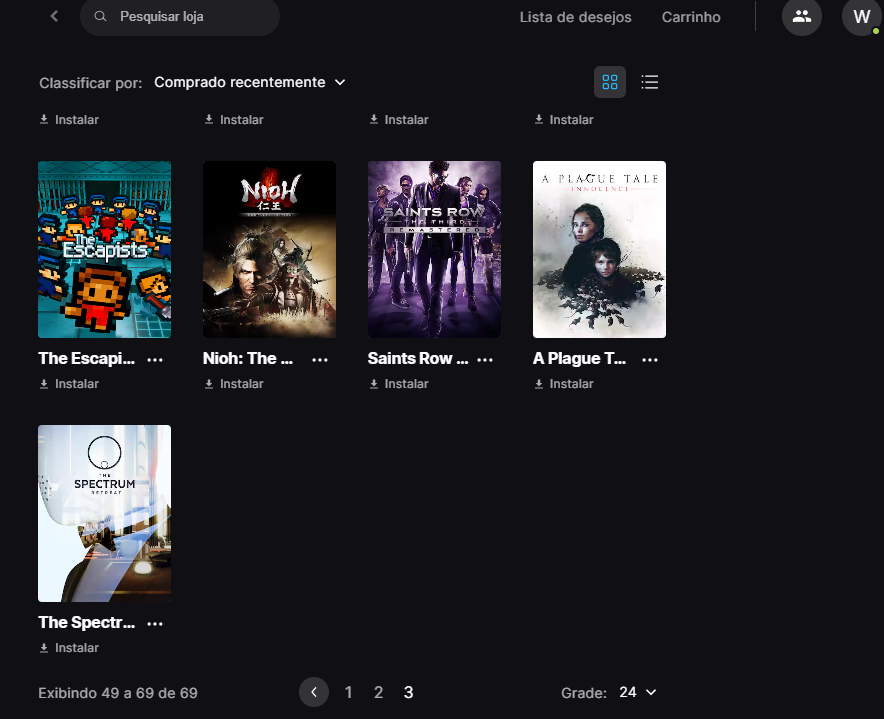Expand the Grade 24 page size dropdown
Viewport: 884px width, 719px height.
click(x=637, y=692)
